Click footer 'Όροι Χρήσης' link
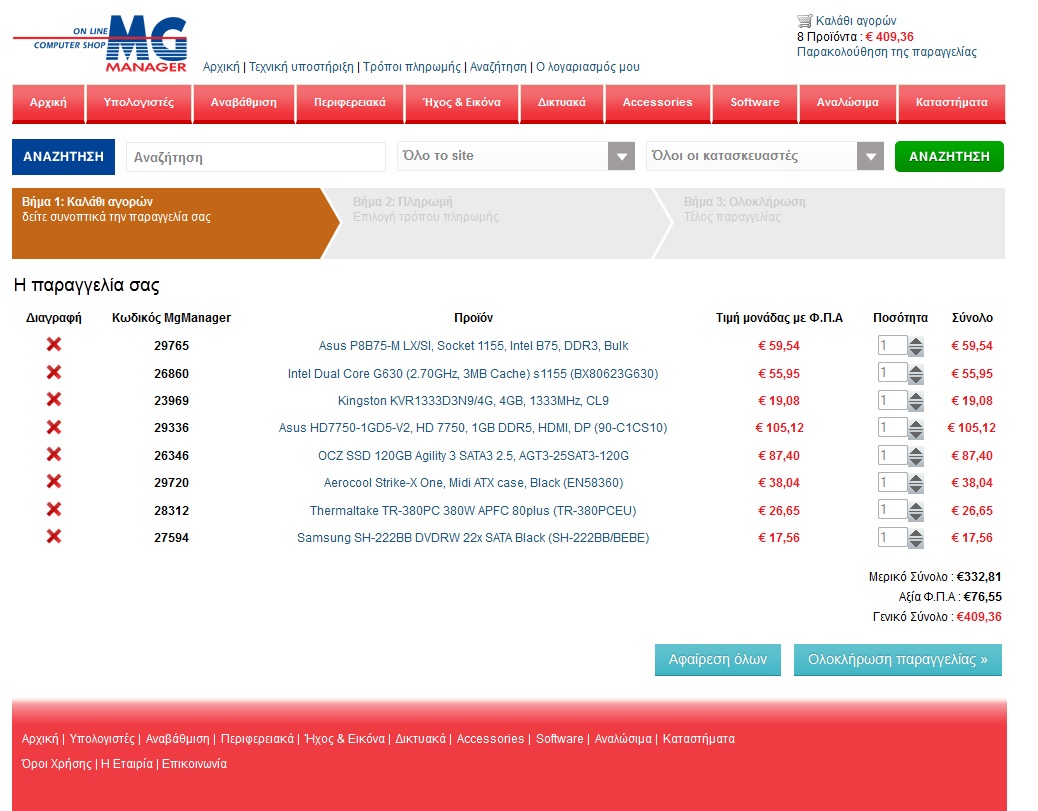Viewport: 1038px width, 811px height. click(56, 763)
